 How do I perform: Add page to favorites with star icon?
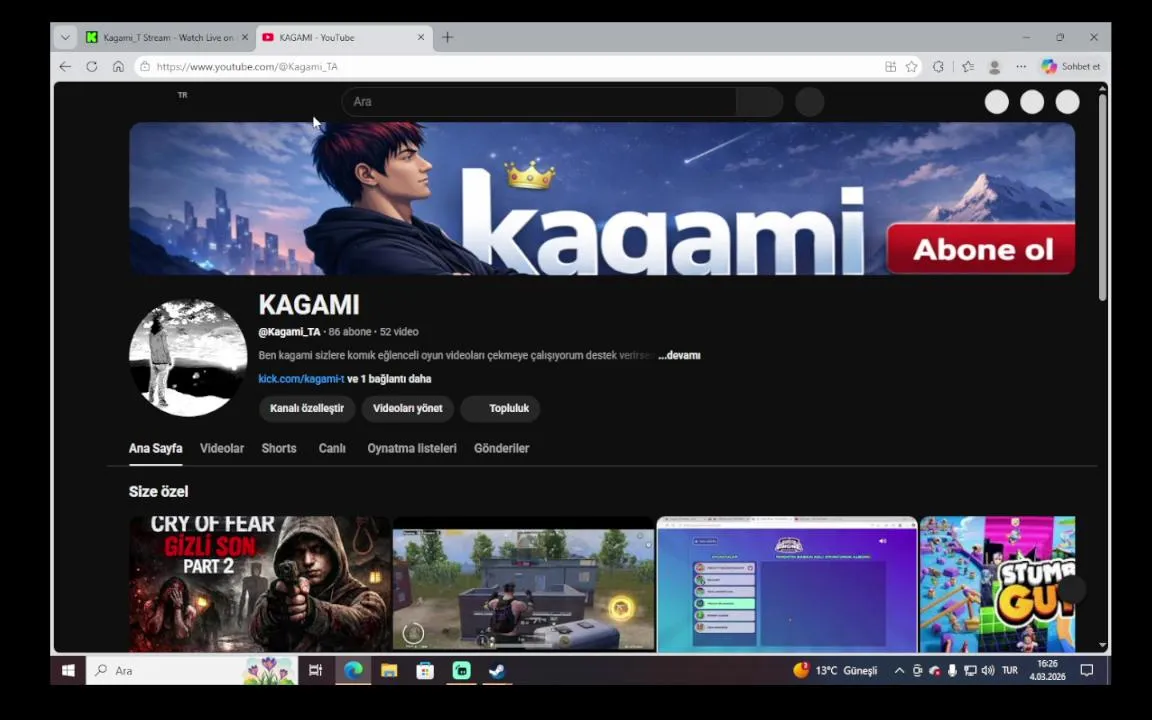(x=912, y=67)
